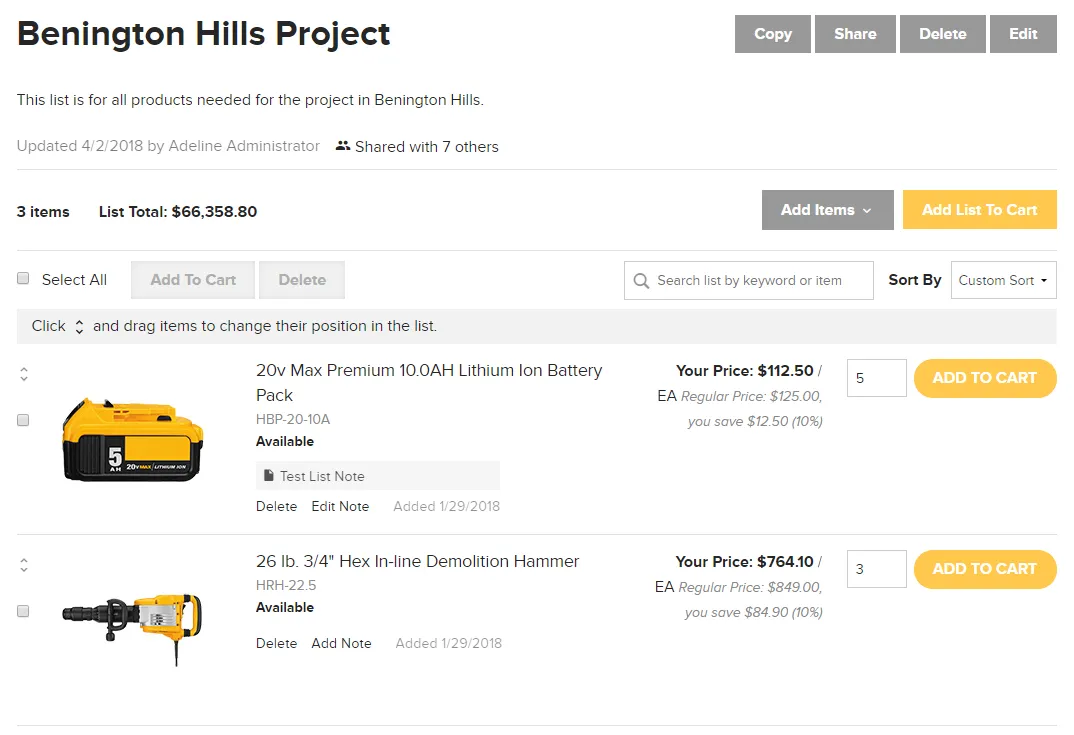Click Add Note under the demolition hammer
Screen dimensions: 1074x735
click(341, 643)
